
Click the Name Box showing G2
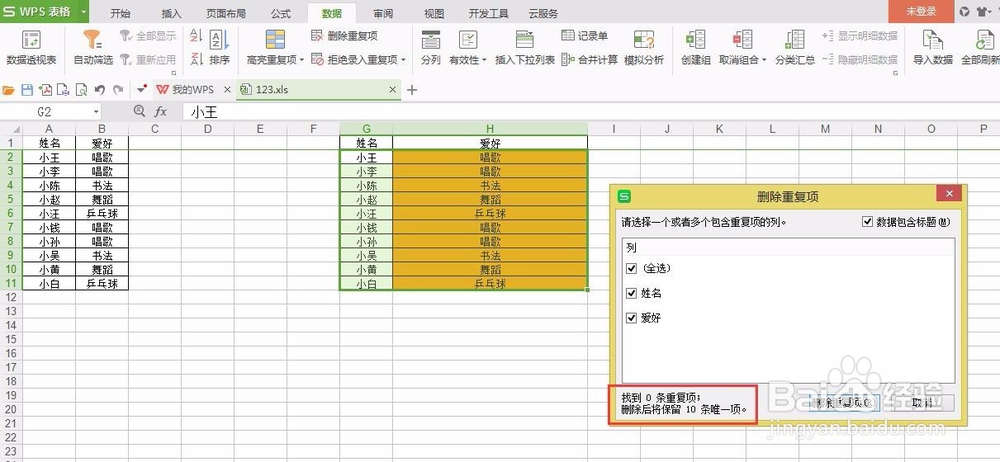pyautogui.click(x=44, y=112)
